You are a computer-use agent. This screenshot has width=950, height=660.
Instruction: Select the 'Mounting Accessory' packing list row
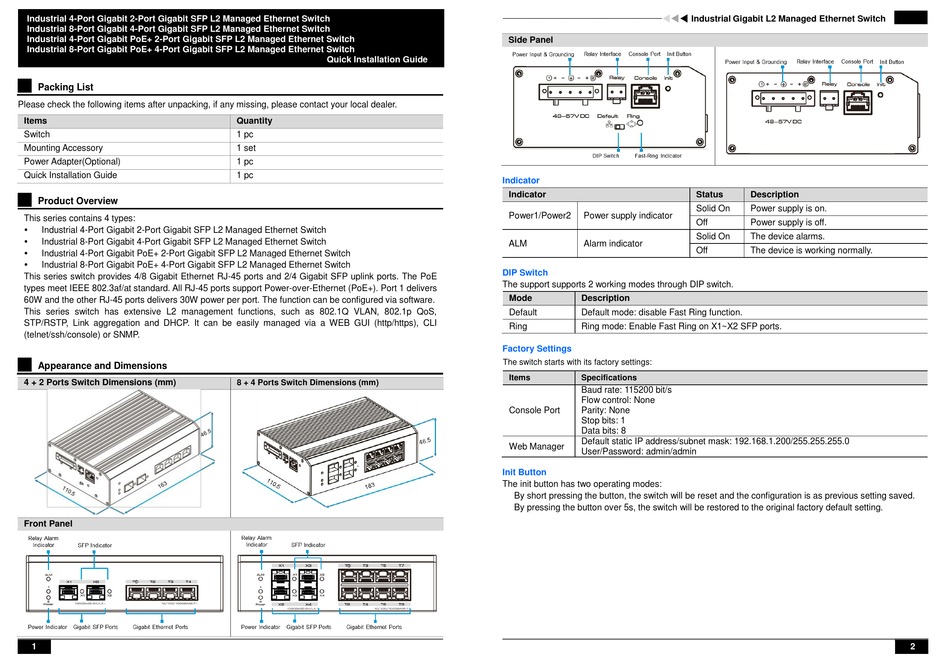click(x=230, y=148)
